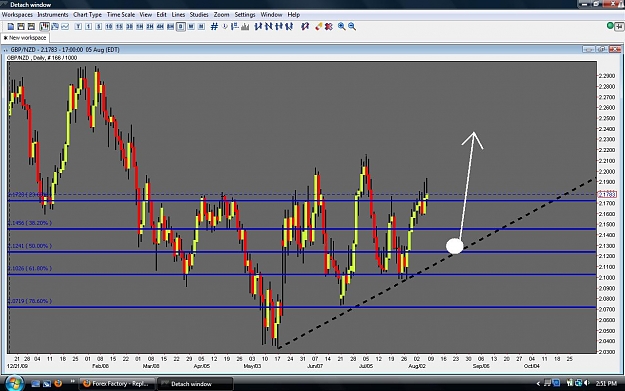625x391 pixels.
Task: Open the Settings menu
Action: [245, 15]
